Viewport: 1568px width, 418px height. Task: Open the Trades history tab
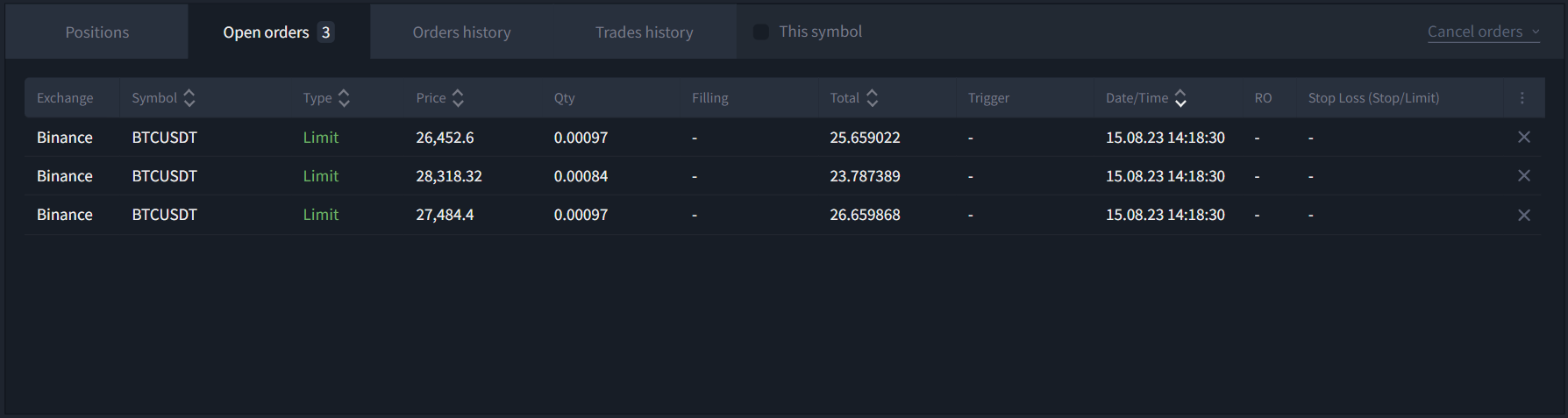[644, 32]
